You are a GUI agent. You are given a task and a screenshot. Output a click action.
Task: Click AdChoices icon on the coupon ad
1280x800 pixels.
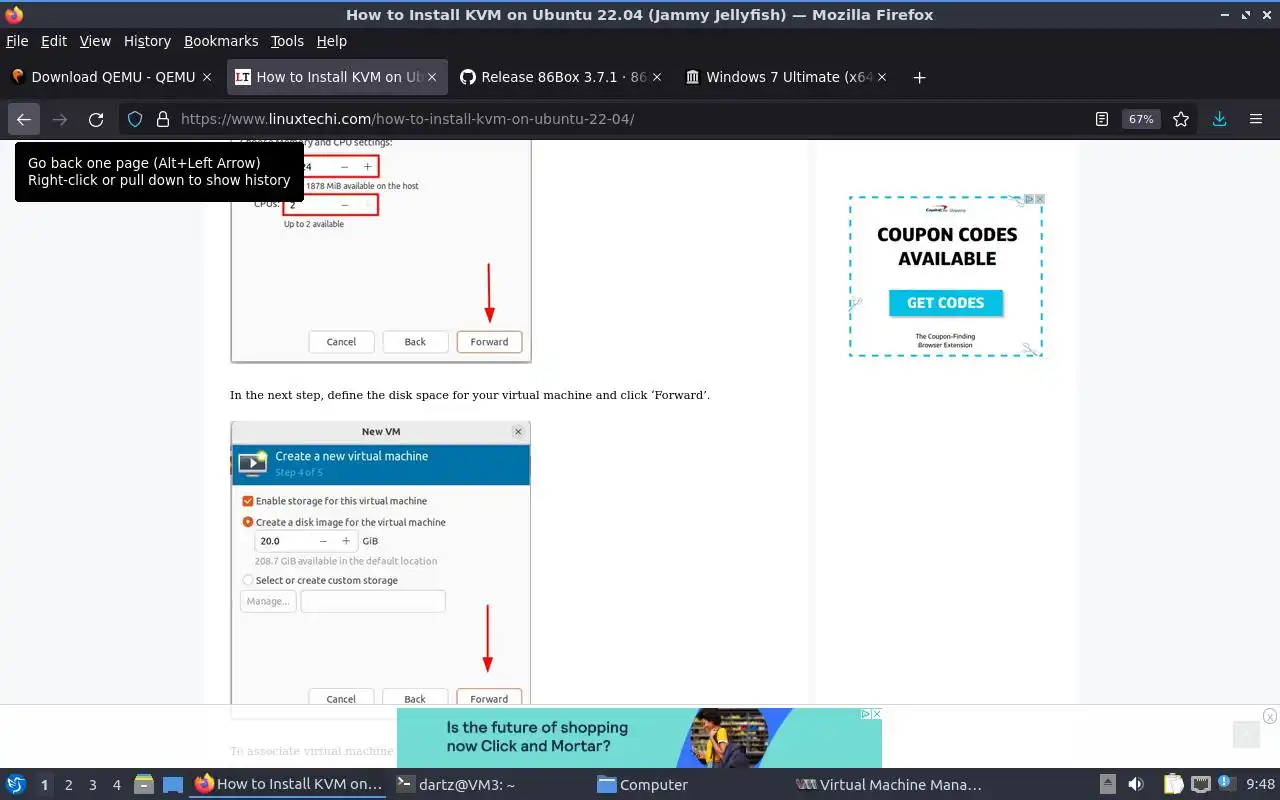point(1029,199)
